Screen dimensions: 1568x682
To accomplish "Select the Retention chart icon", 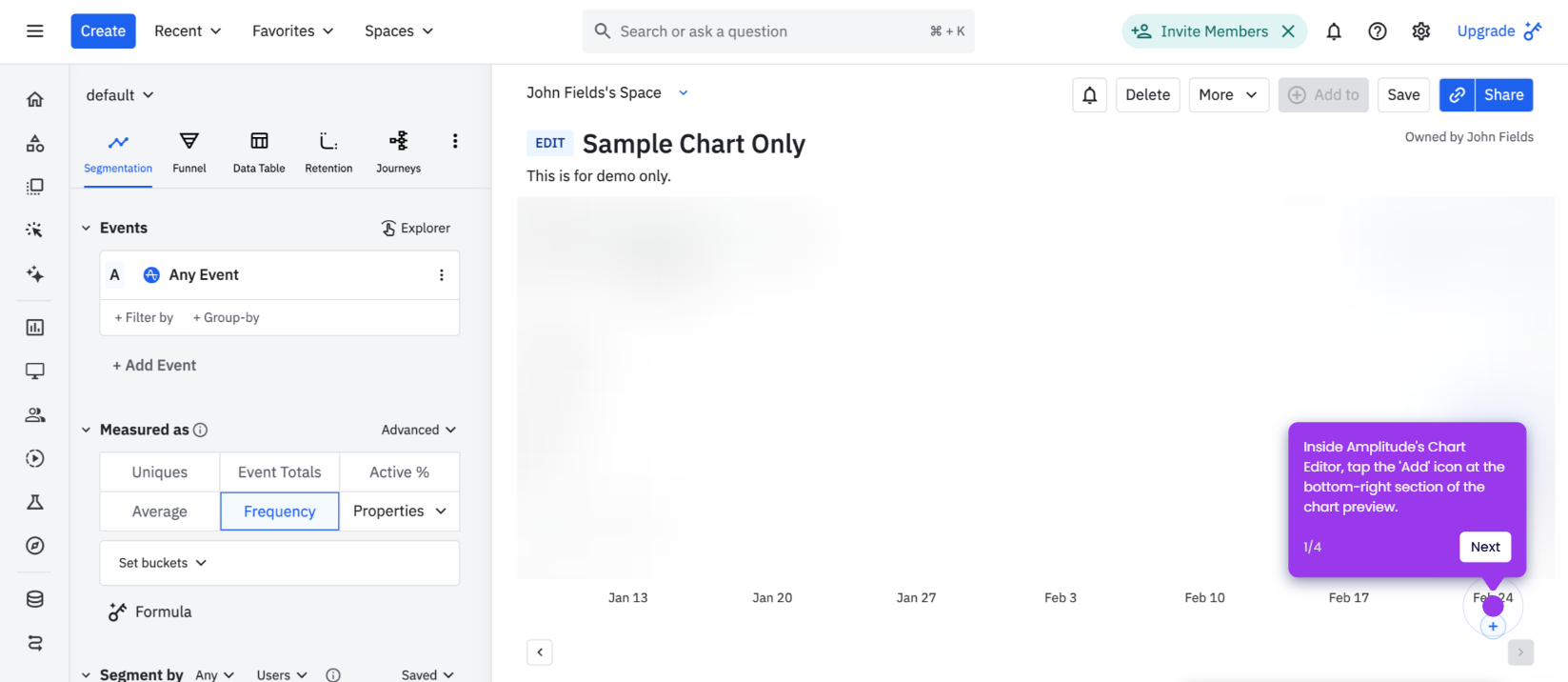I will pyautogui.click(x=328, y=141).
